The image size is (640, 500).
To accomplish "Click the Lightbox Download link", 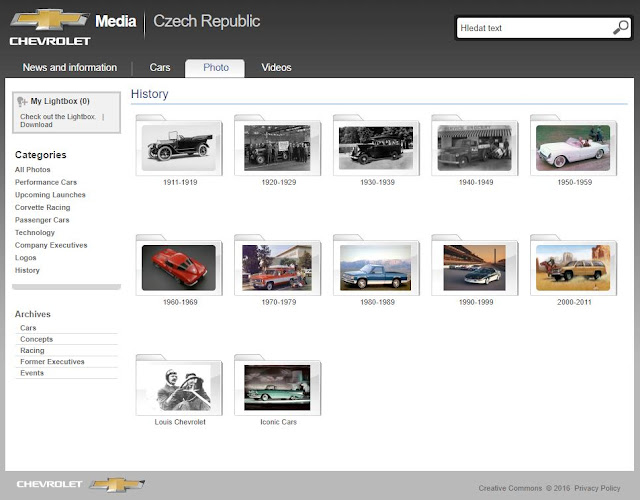I will (x=36, y=125).
